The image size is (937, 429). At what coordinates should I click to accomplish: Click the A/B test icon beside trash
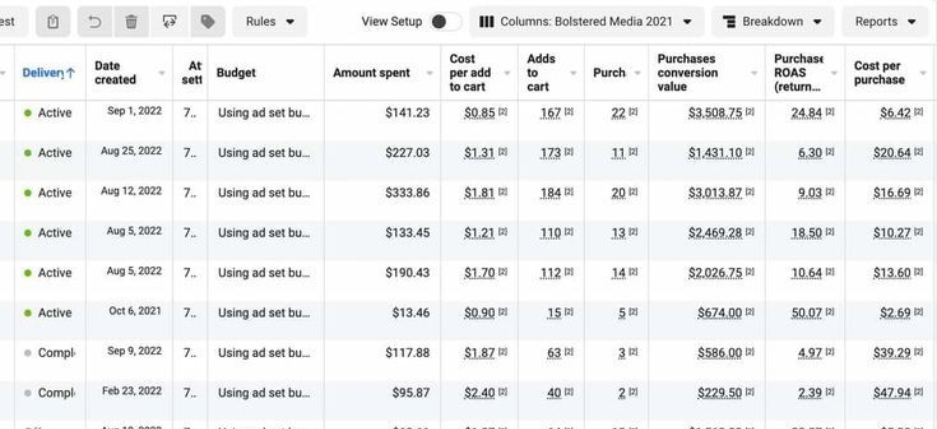pyautogui.click(x=170, y=22)
